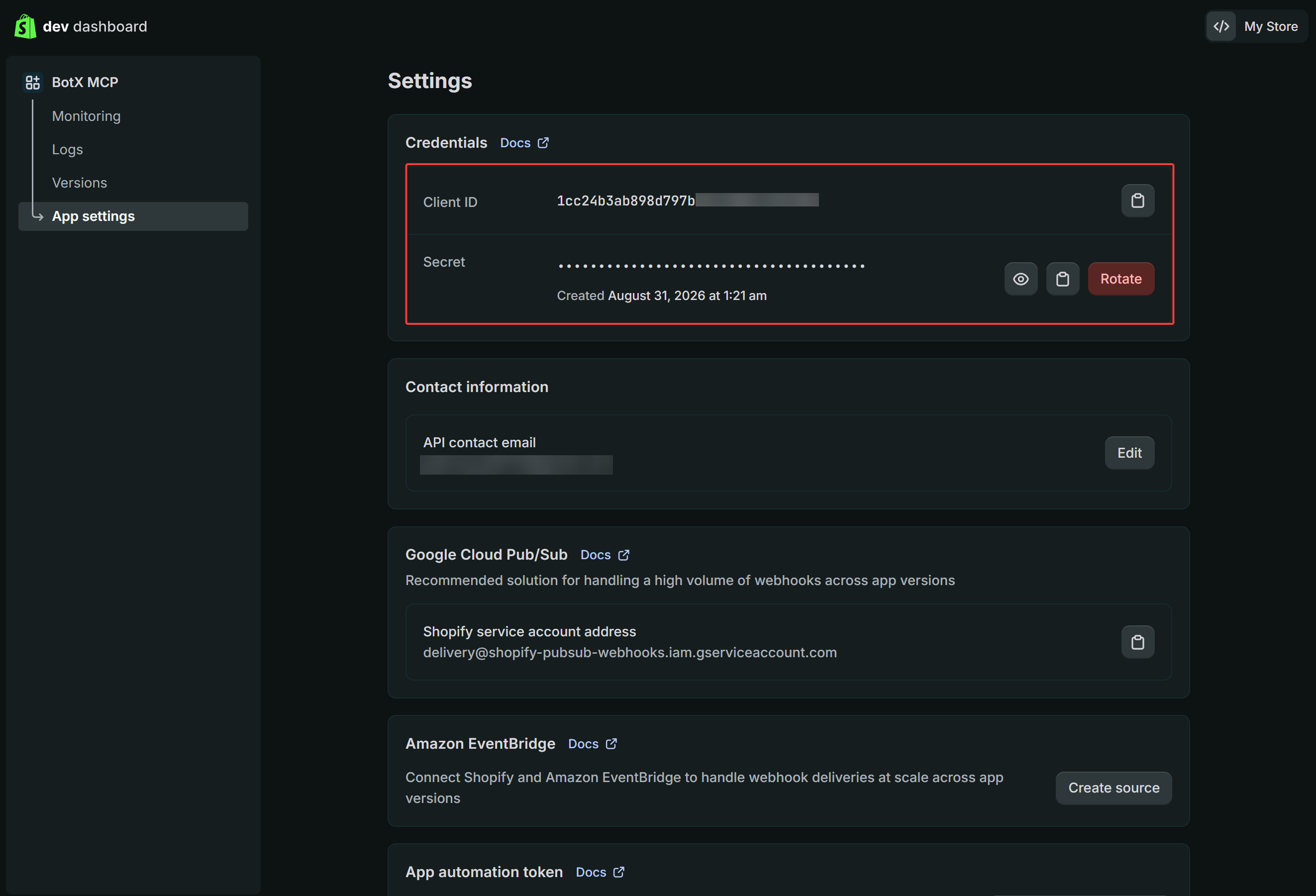
Task: Click the EventBridge description text
Action: [x=705, y=788]
